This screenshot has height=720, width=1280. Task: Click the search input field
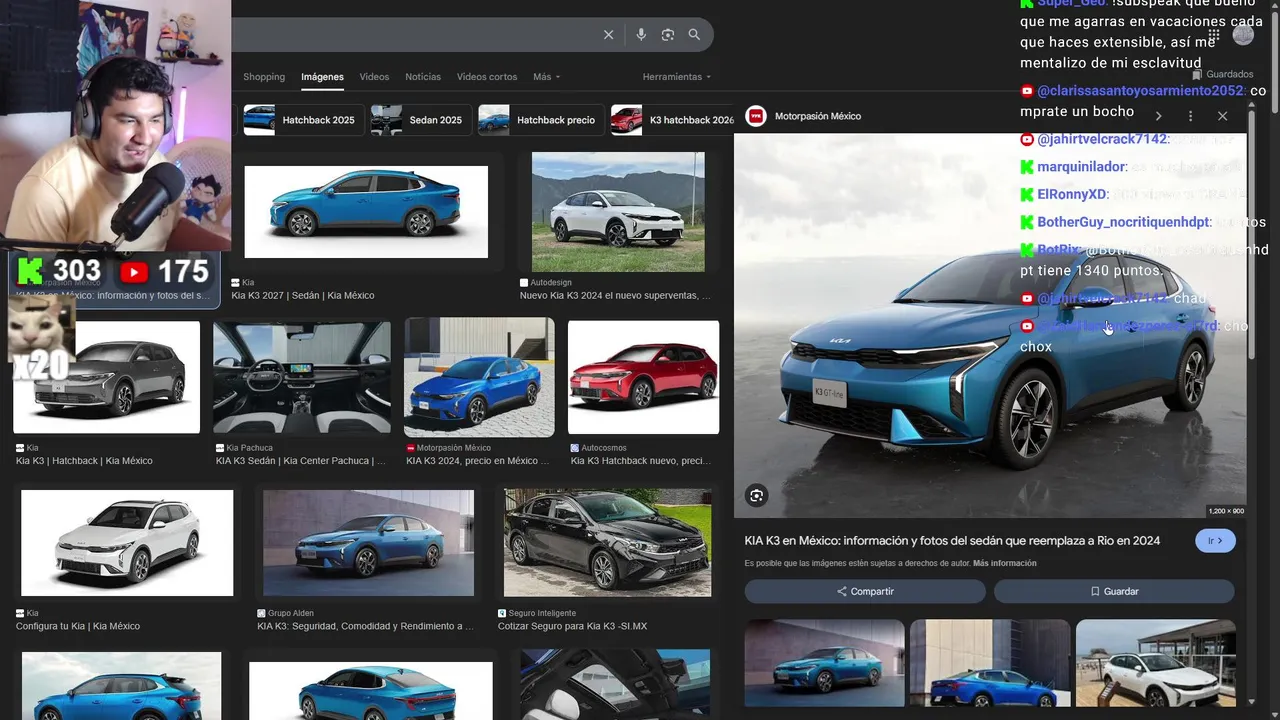click(x=415, y=35)
